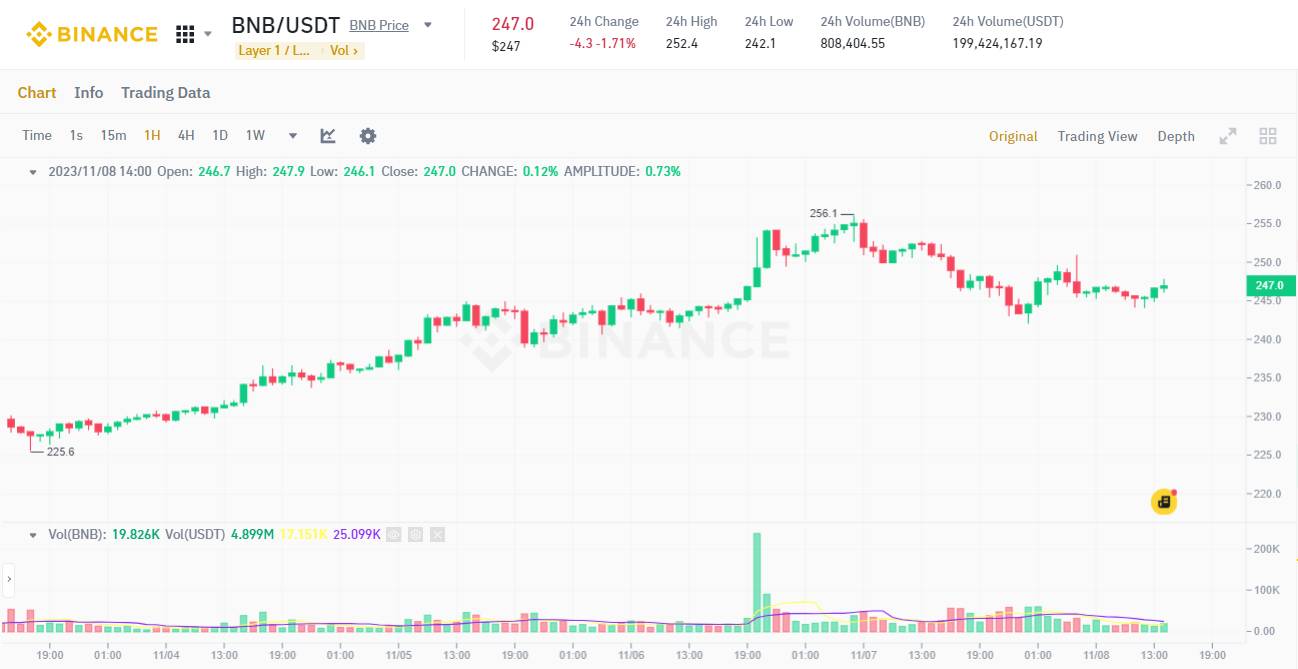Screen dimensions: 1298x669
Task: Click the 225.6 low price marker
Action: [61, 452]
